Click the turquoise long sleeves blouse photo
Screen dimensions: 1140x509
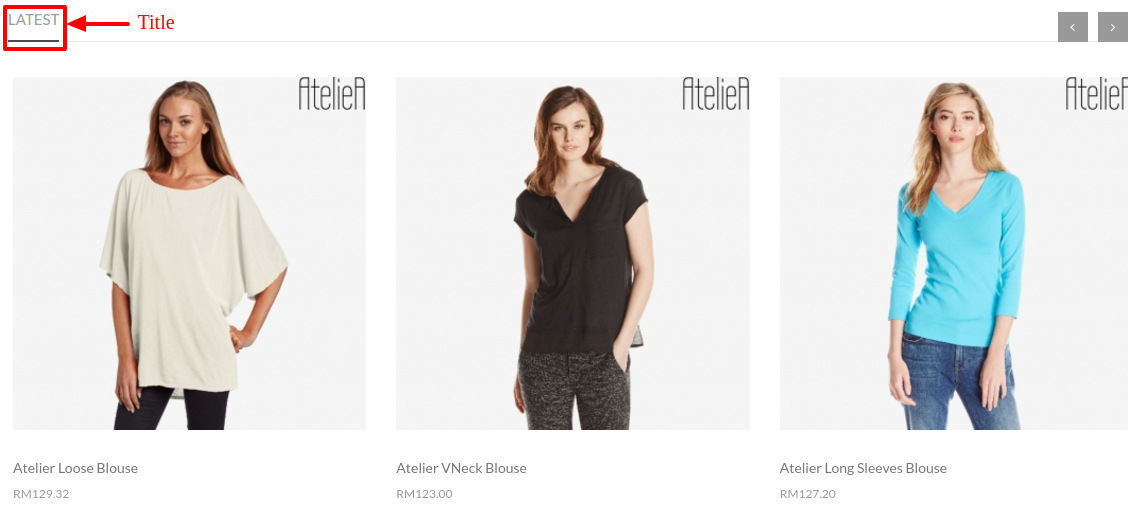(x=954, y=254)
